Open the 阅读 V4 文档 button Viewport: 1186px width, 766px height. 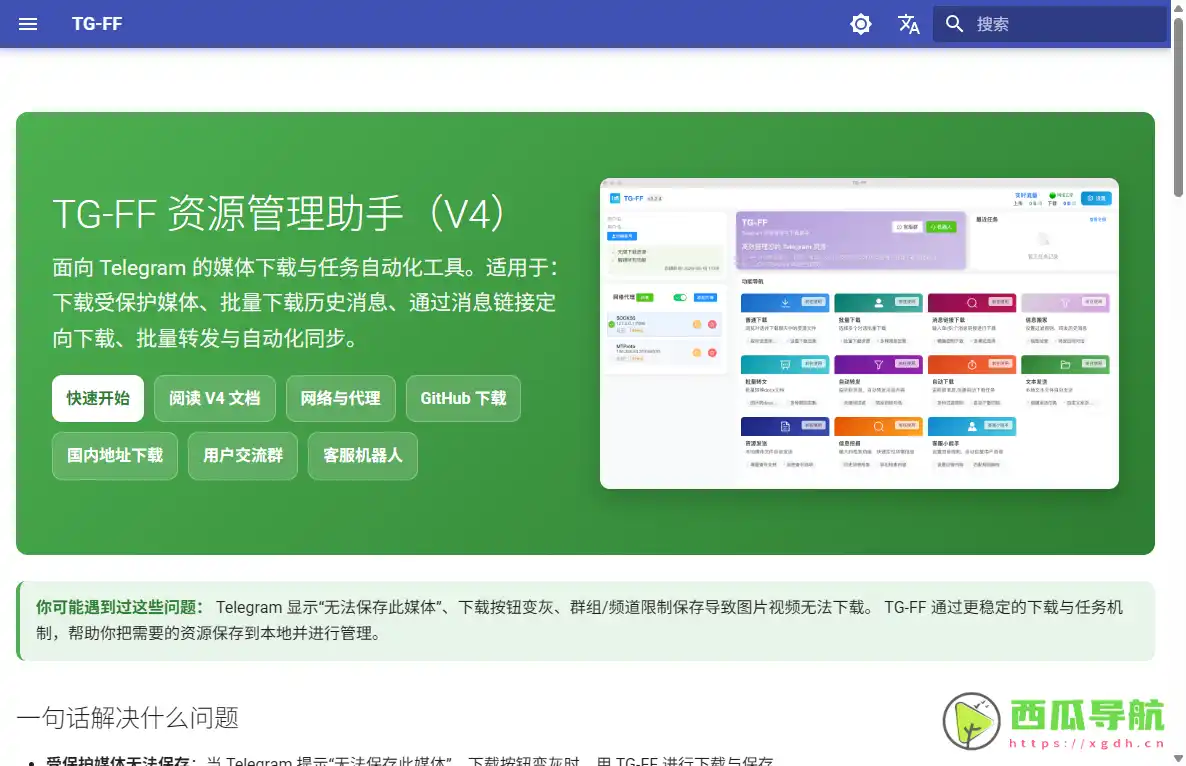[215, 399]
